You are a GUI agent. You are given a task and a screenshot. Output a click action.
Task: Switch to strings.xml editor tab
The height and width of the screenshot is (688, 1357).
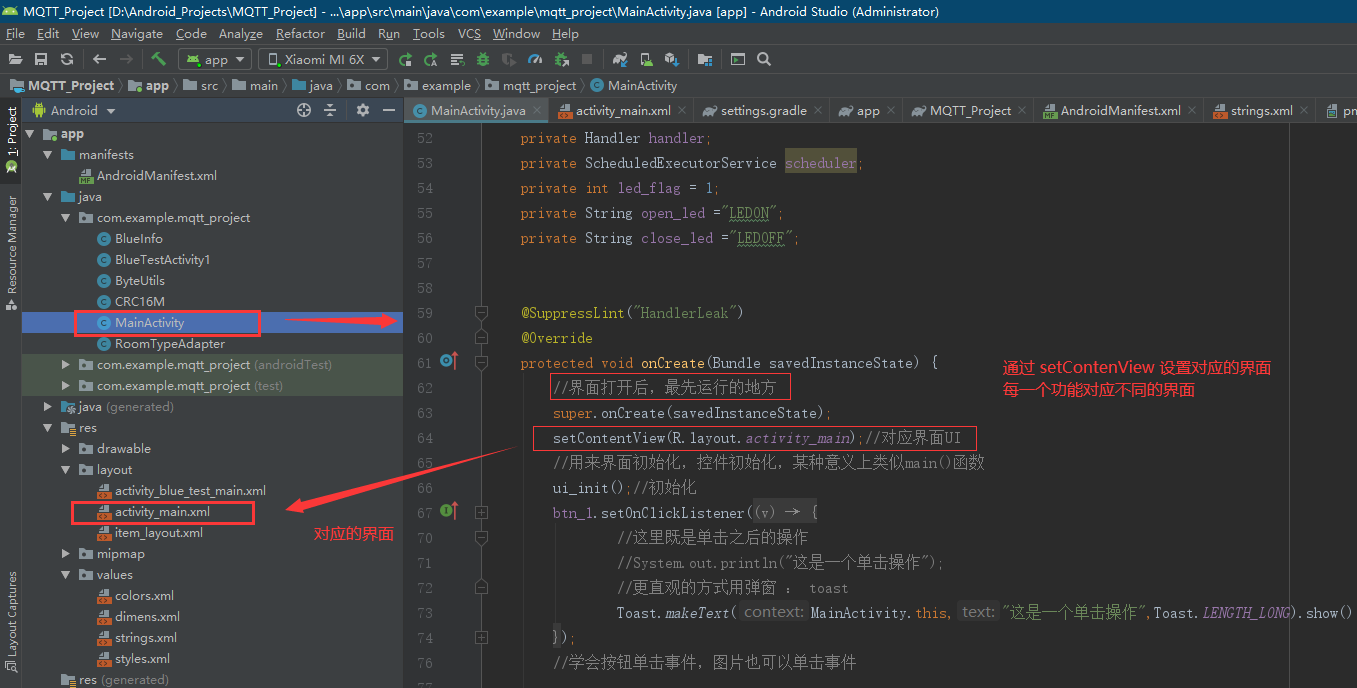[1261, 111]
